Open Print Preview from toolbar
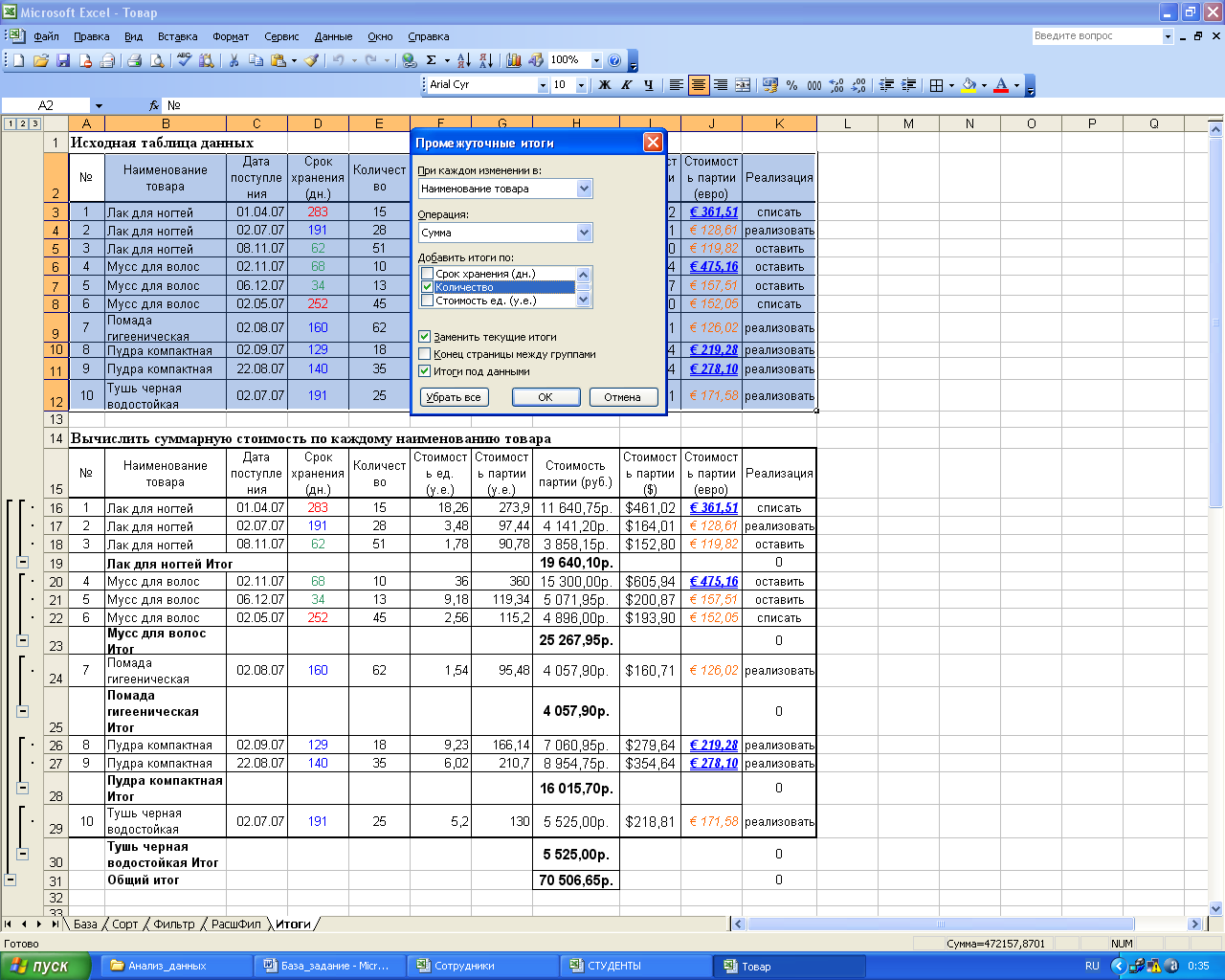 156,60
